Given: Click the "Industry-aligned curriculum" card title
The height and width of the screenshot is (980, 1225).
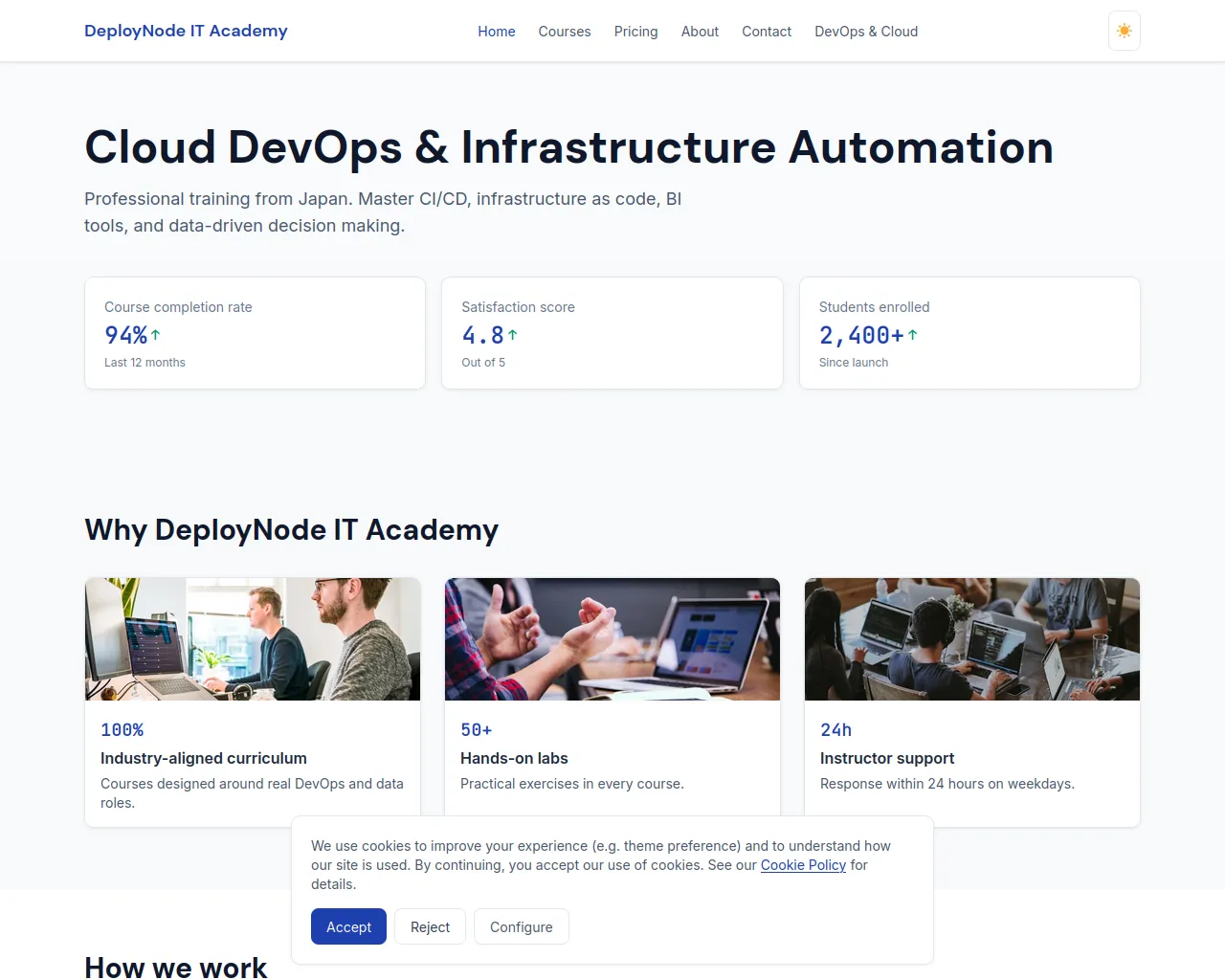Looking at the screenshot, I should (204, 758).
